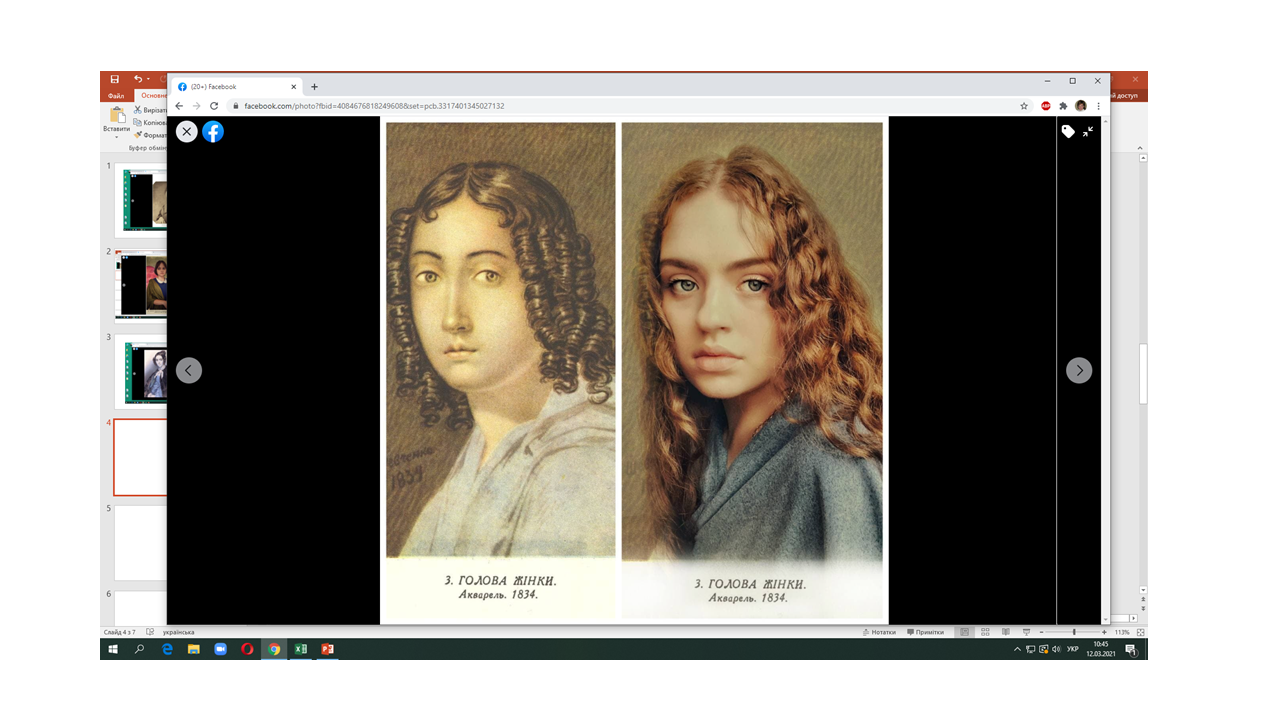Open the Chrome extensions puzzle menu
The width and height of the screenshot is (1280, 720).
click(1063, 106)
